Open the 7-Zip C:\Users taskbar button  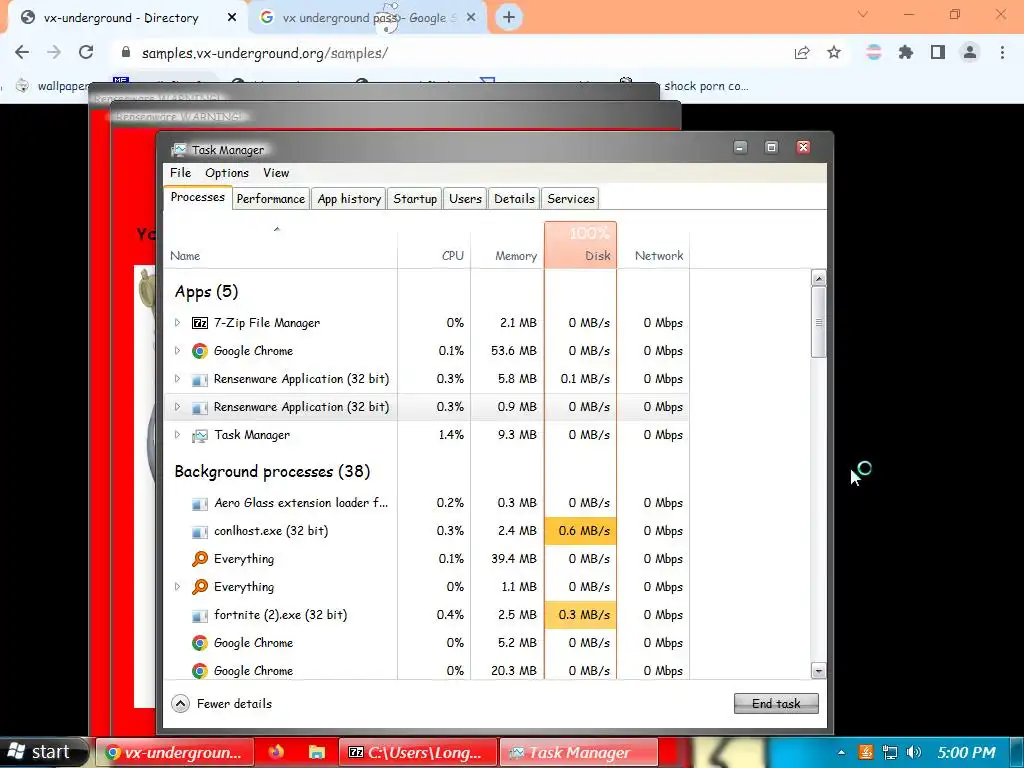point(417,752)
